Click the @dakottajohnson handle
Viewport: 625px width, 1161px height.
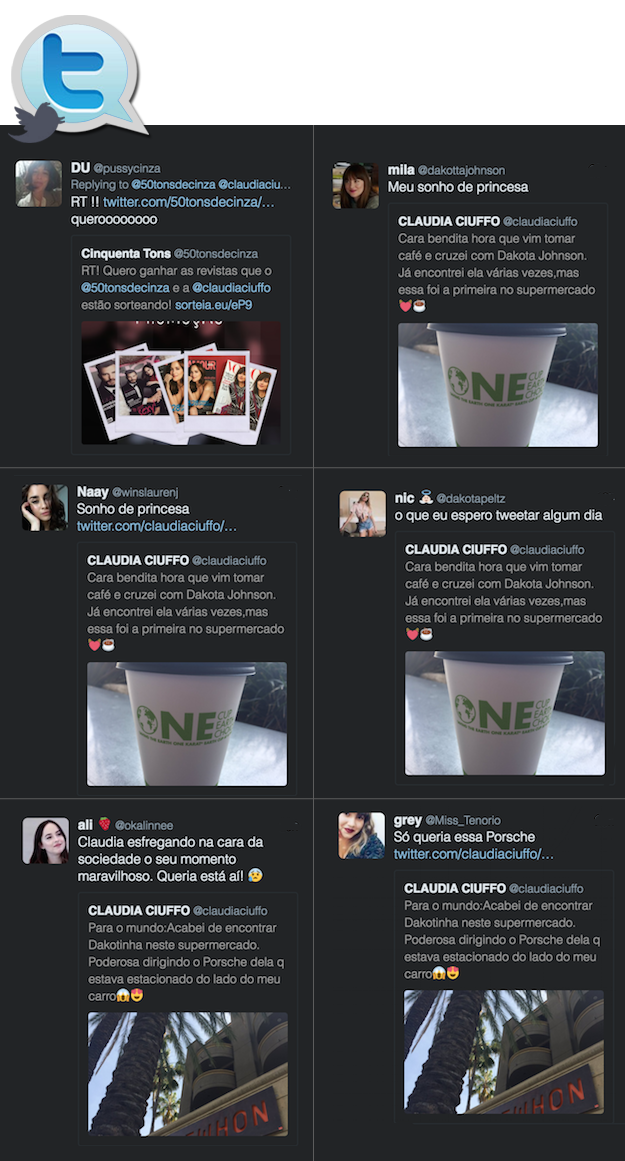[x=461, y=170]
